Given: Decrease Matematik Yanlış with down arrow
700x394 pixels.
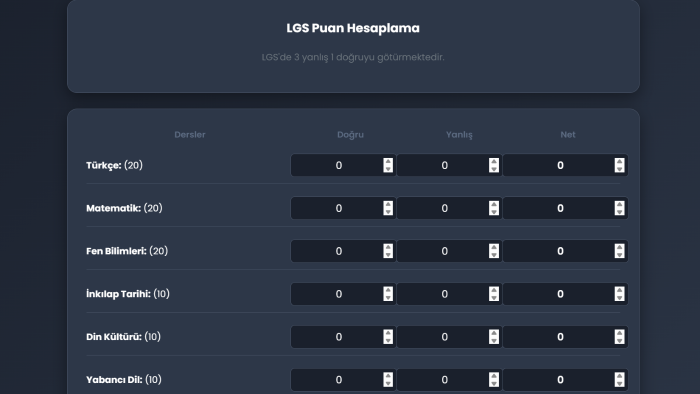Looking at the screenshot, I should coord(494,212).
